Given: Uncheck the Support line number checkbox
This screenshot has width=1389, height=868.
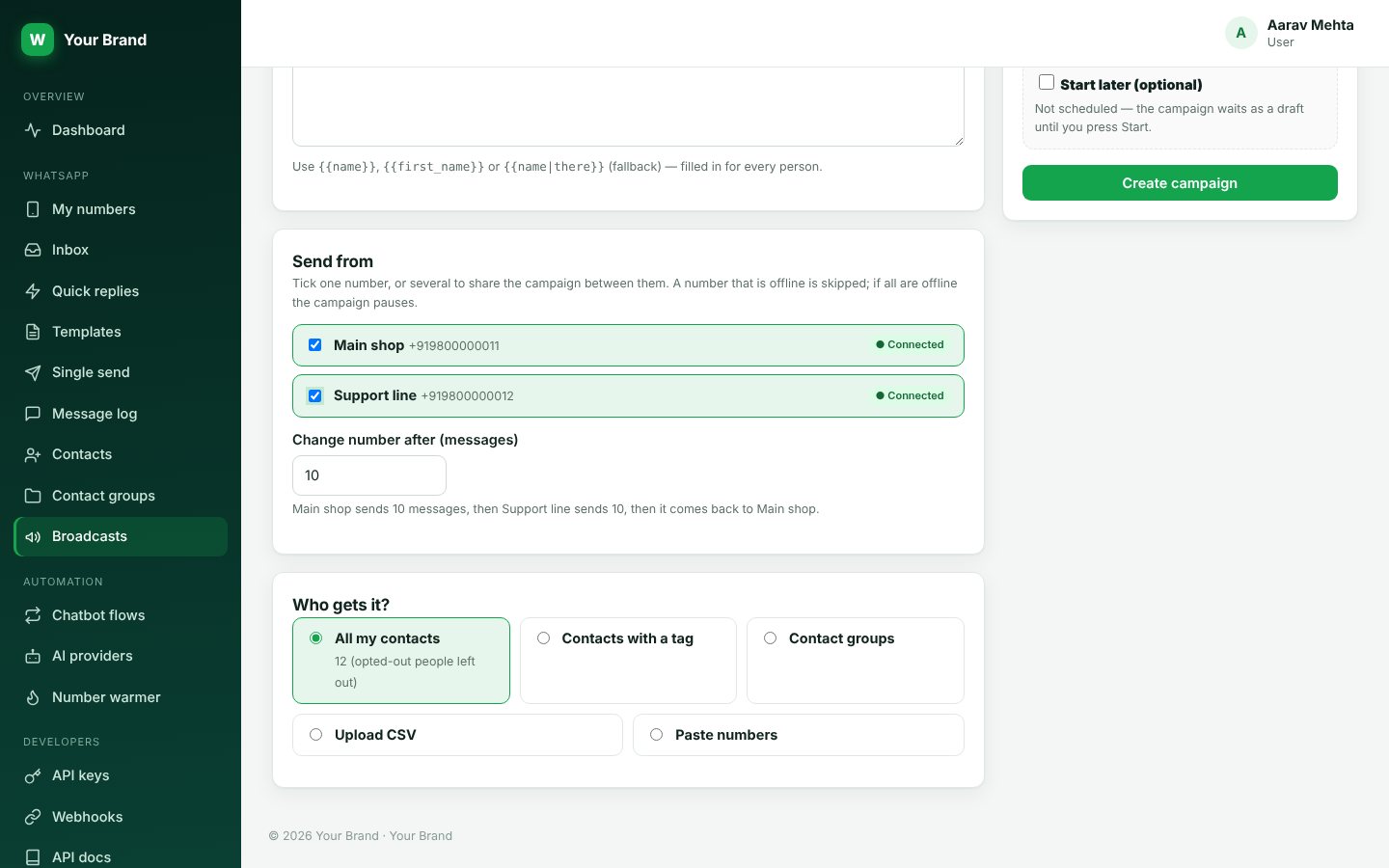Looking at the screenshot, I should (314, 395).
